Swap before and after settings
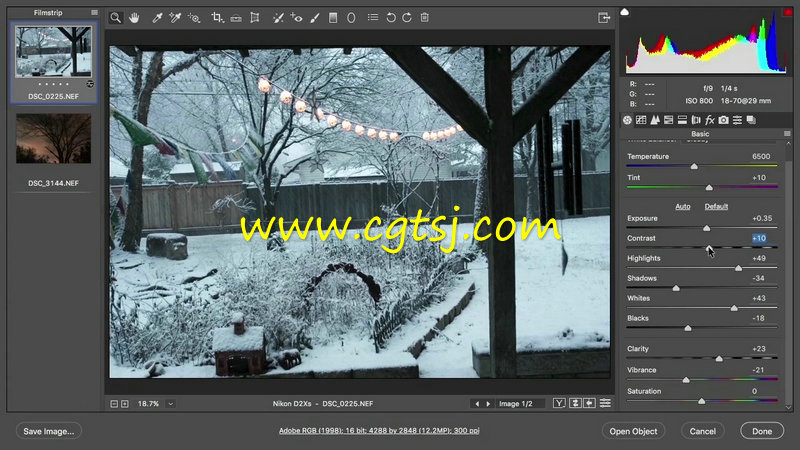800x450 pixels. coord(575,404)
